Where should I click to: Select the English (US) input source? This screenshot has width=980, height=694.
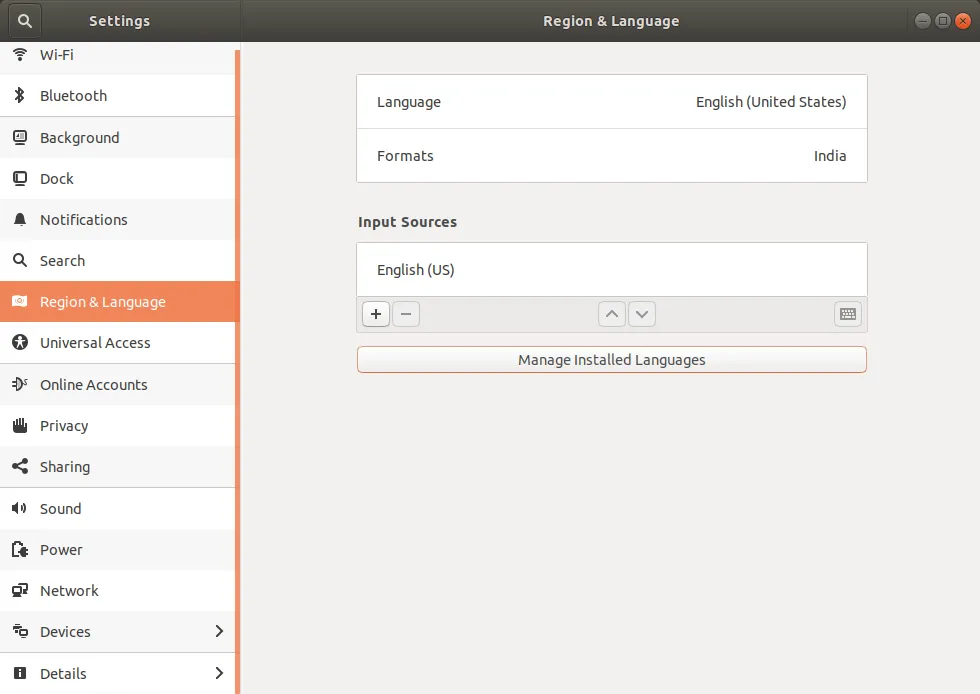pos(611,270)
